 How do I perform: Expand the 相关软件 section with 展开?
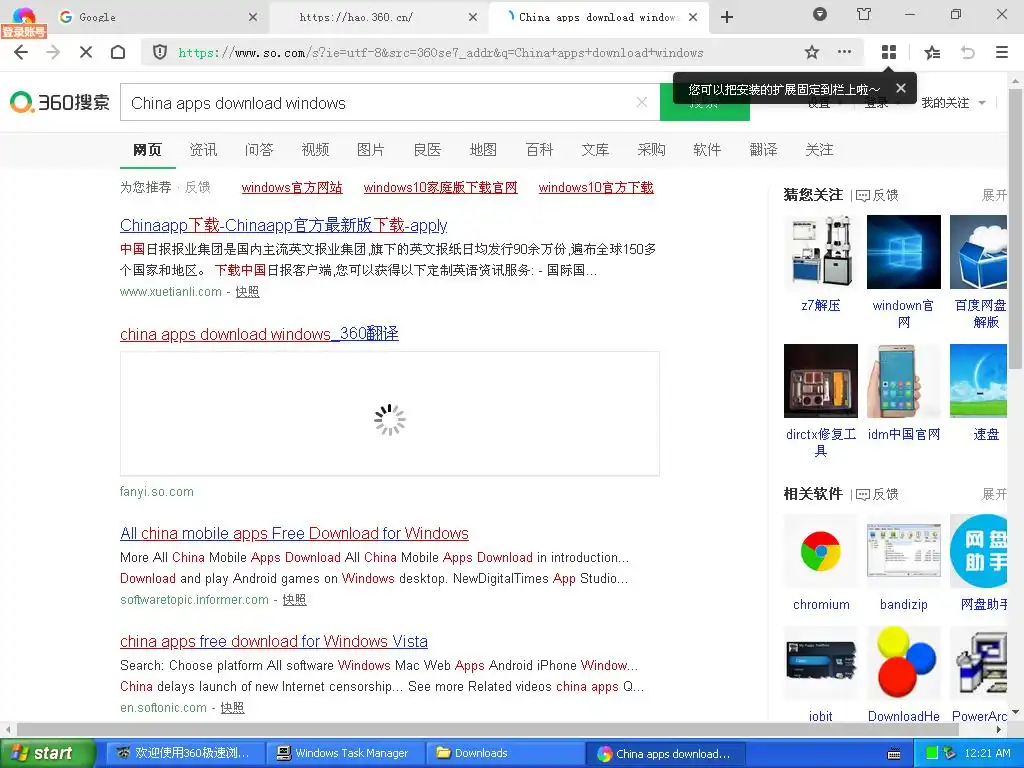pos(995,494)
